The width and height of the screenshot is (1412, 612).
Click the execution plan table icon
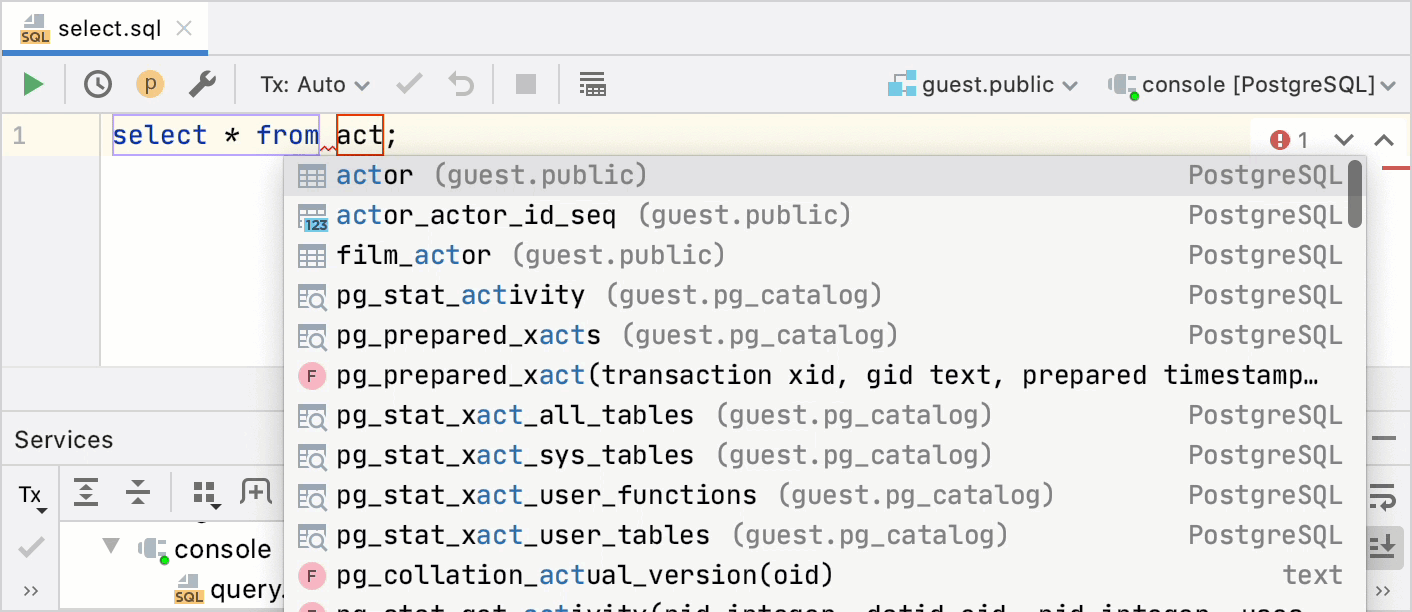click(x=592, y=84)
